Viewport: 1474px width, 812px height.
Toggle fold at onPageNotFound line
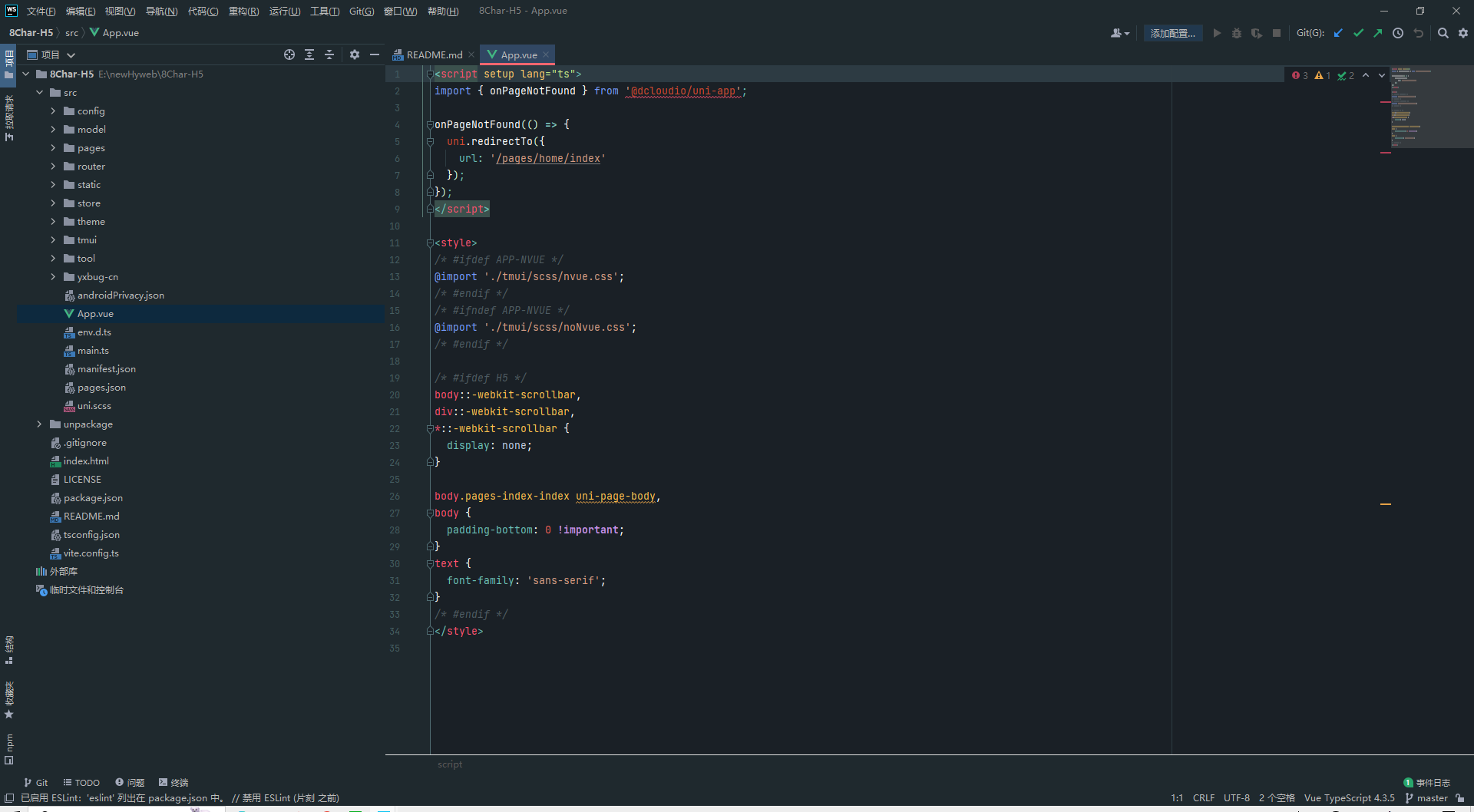tap(430, 124)
